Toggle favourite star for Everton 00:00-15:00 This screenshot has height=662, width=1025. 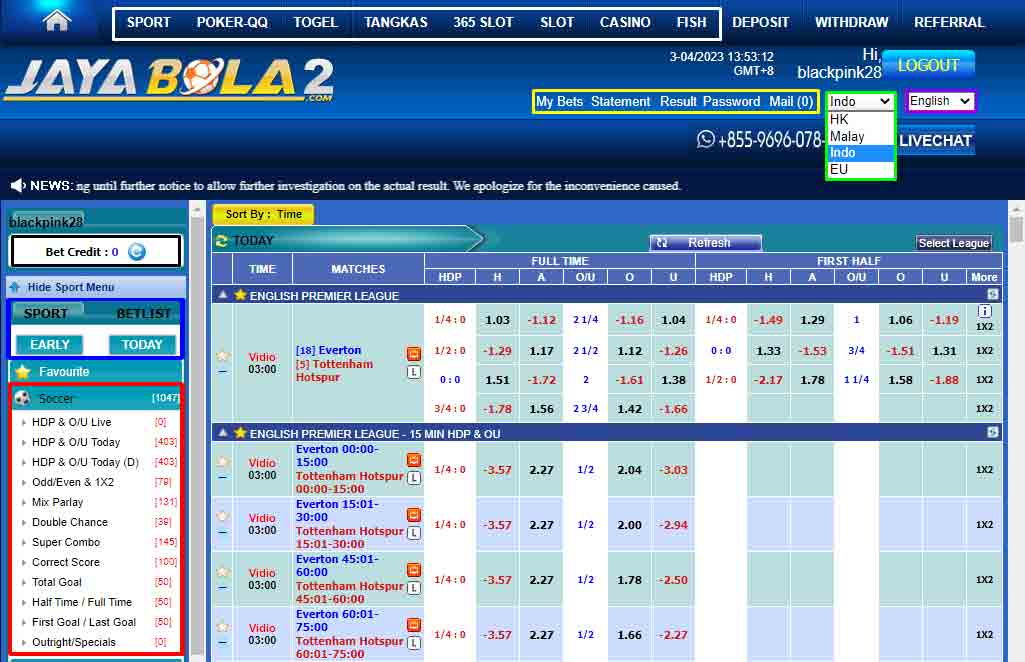coord(223,462)
